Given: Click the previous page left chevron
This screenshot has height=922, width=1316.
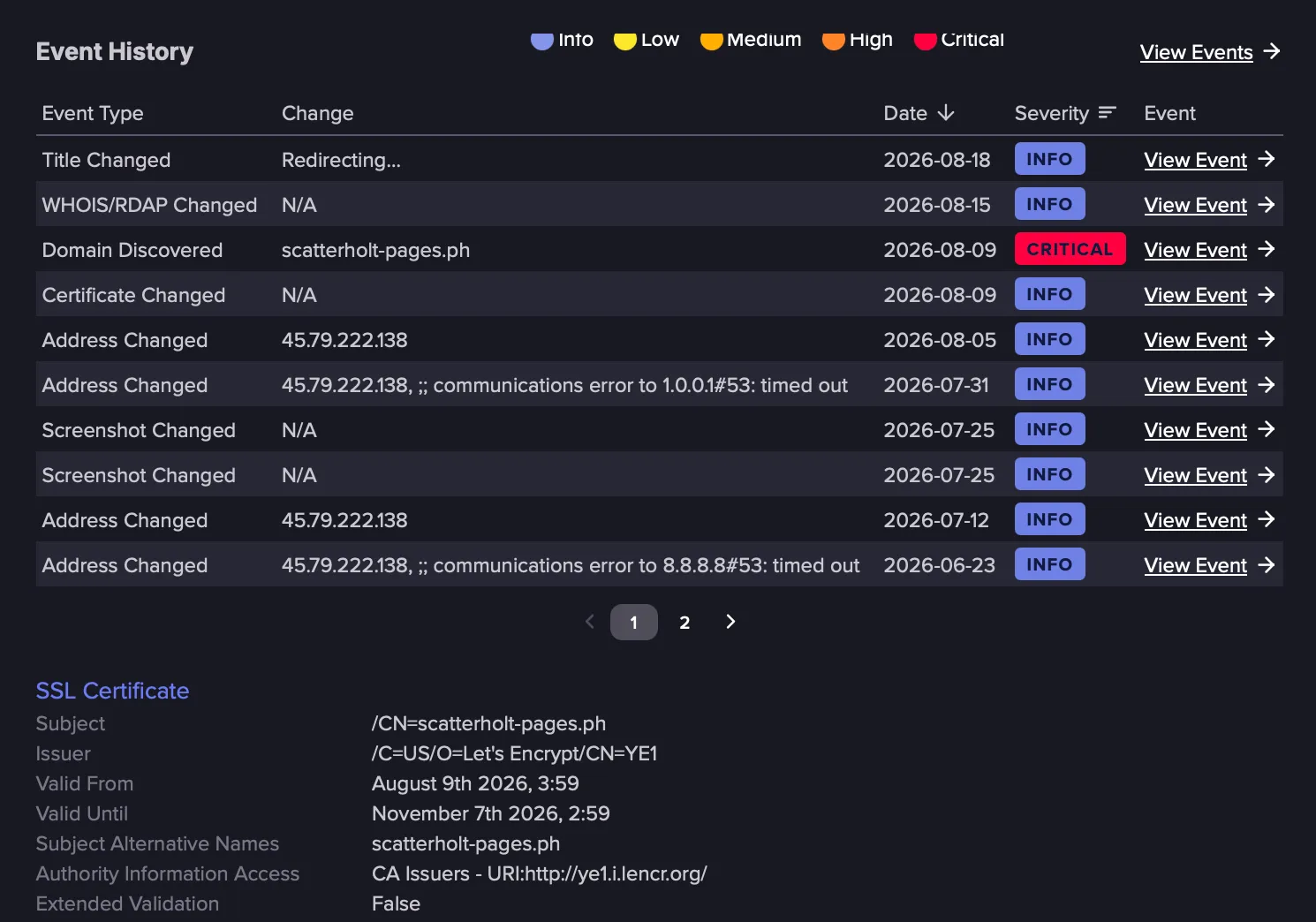Looking at the screenshot, I should pyautogui.click(x=590, y=622).
